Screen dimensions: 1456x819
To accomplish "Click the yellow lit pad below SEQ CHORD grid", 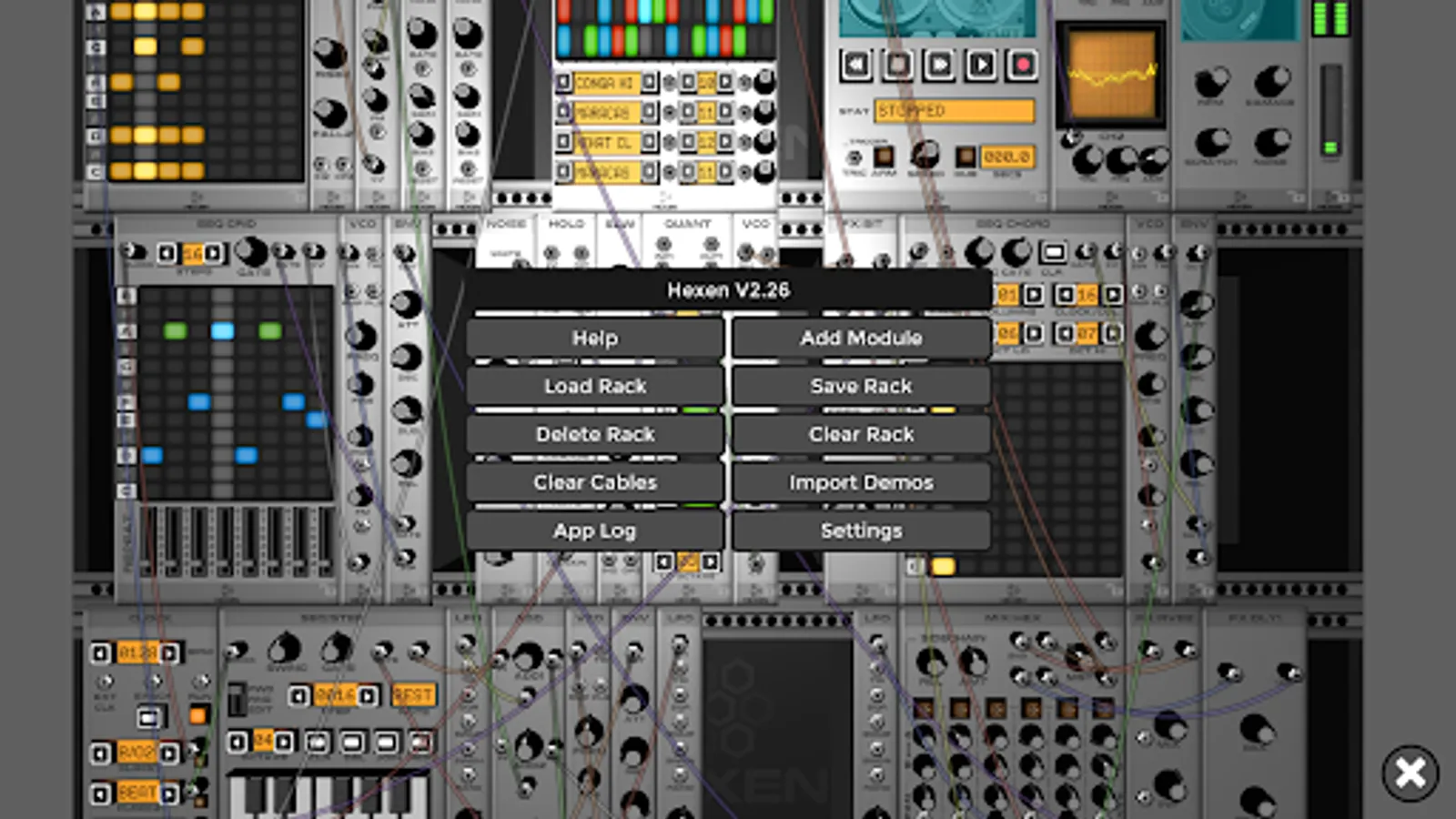I will coord(944,567).
